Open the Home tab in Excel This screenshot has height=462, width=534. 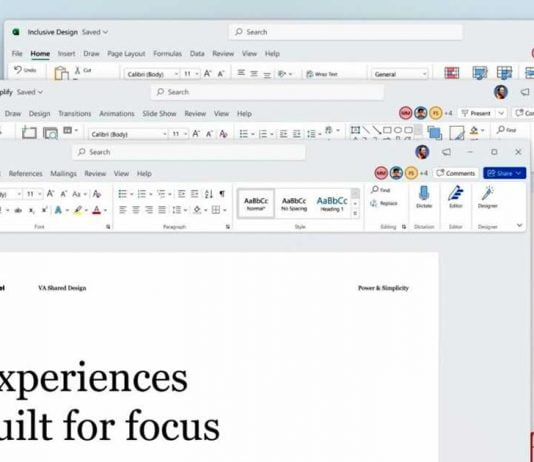(40, 53)
